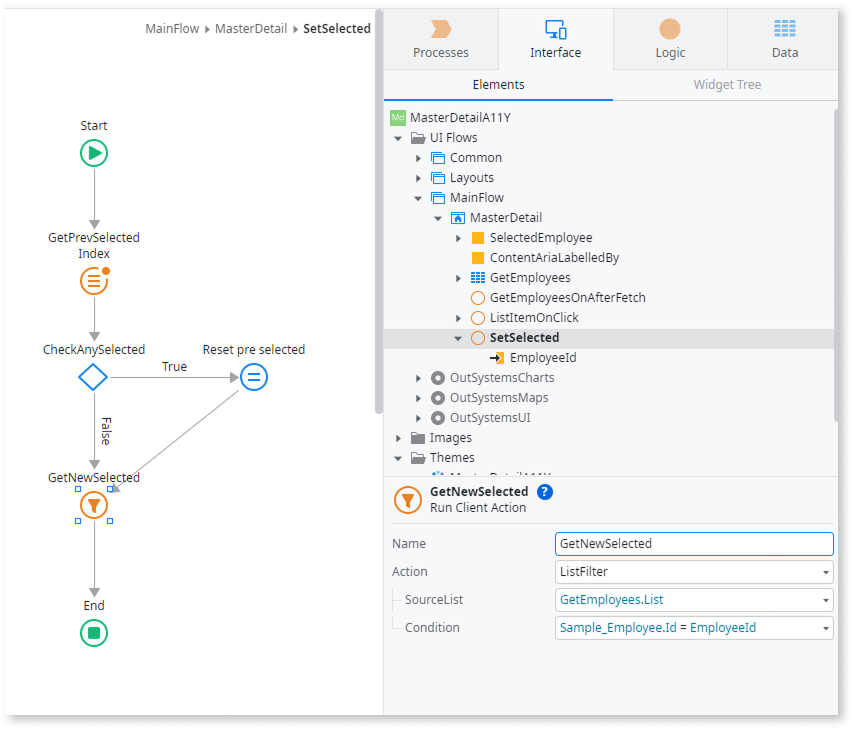The width and height of the screenshot is (853, 730).
Task: Click the UI Flows folder icon
Action: [418, 138]
